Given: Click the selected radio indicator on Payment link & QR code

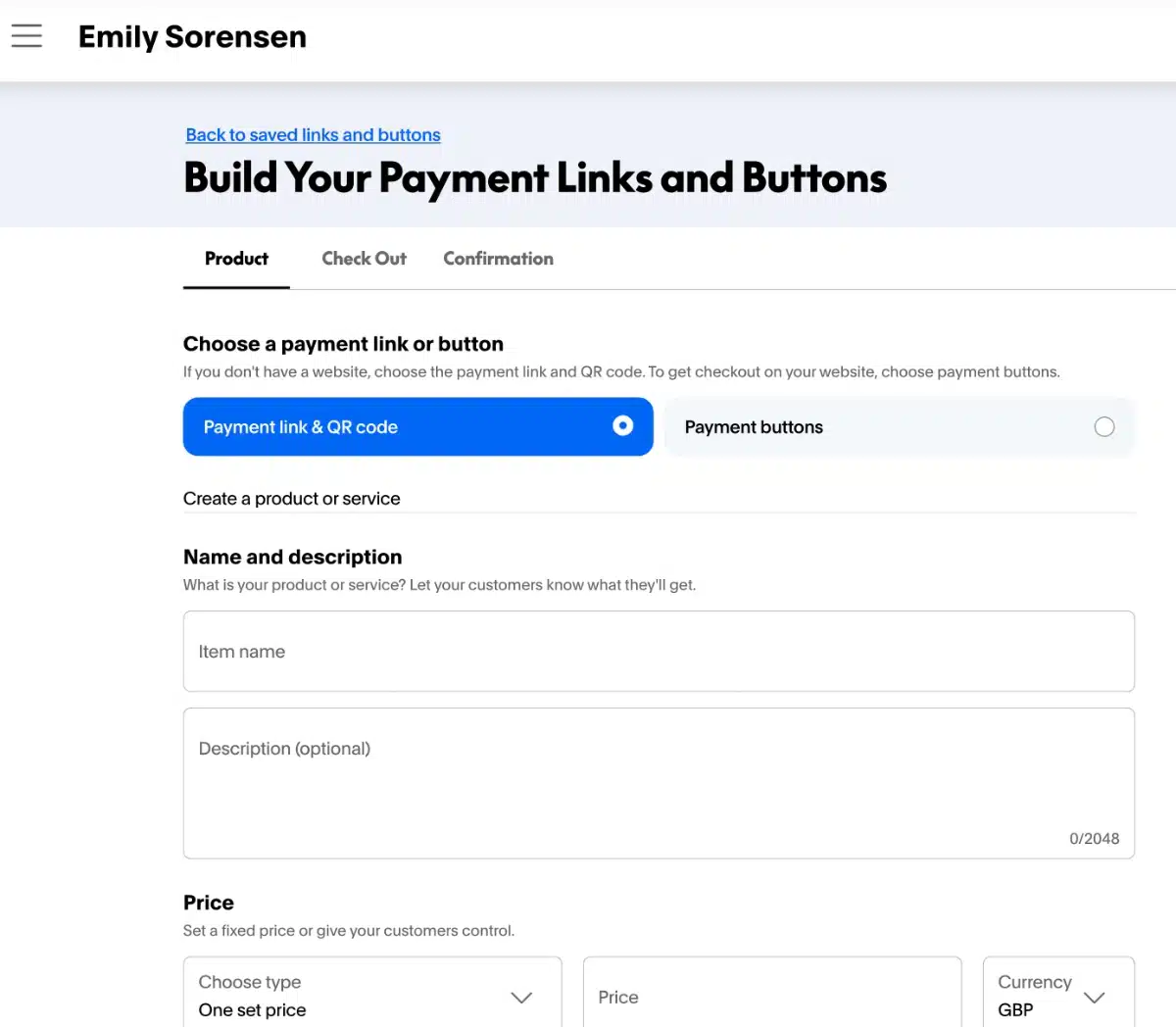Looking at the screenshot, I should point(622,426).
